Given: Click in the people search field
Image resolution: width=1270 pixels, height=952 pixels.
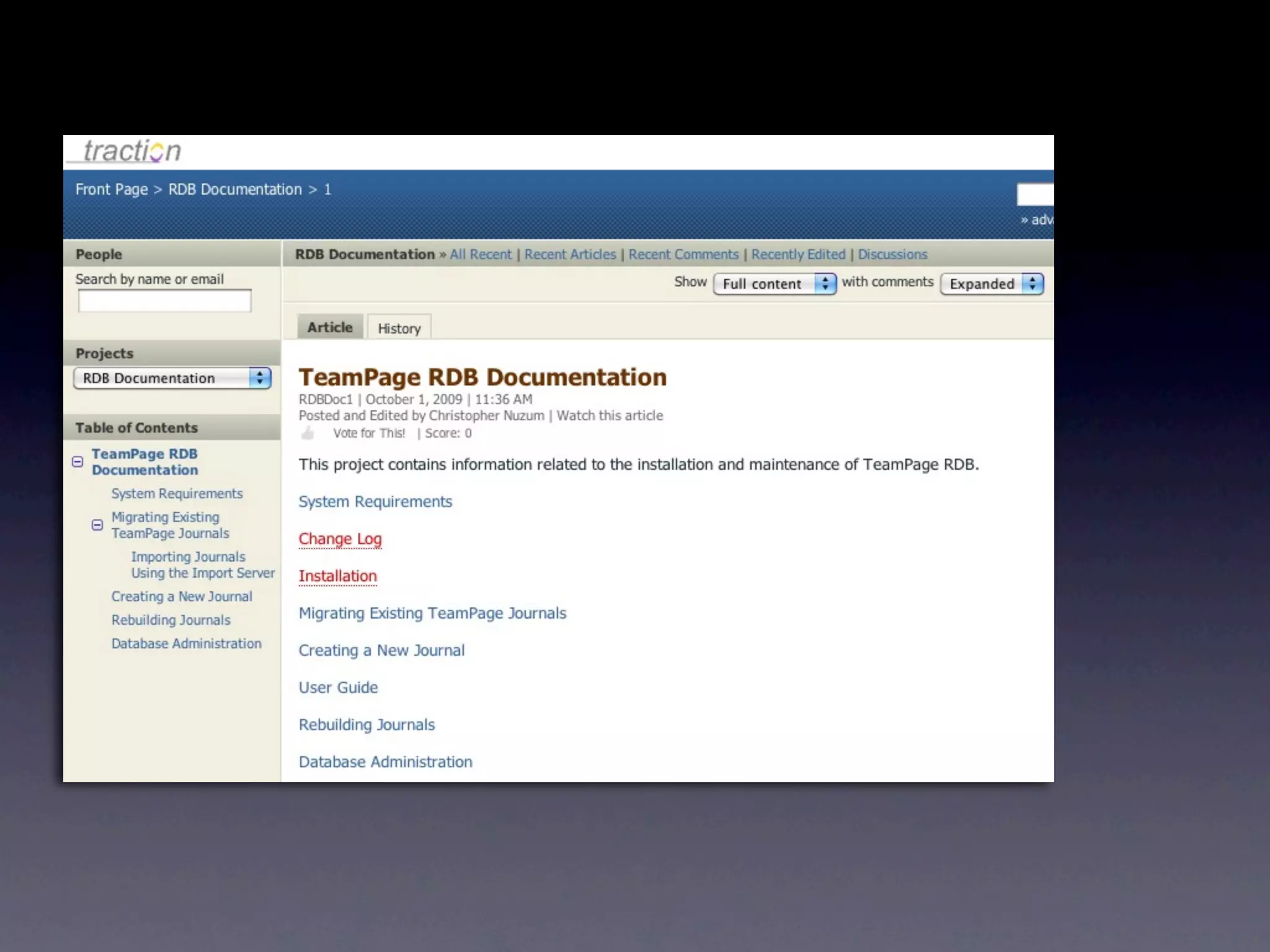Looking at the screenshot, I should point(164,301).
